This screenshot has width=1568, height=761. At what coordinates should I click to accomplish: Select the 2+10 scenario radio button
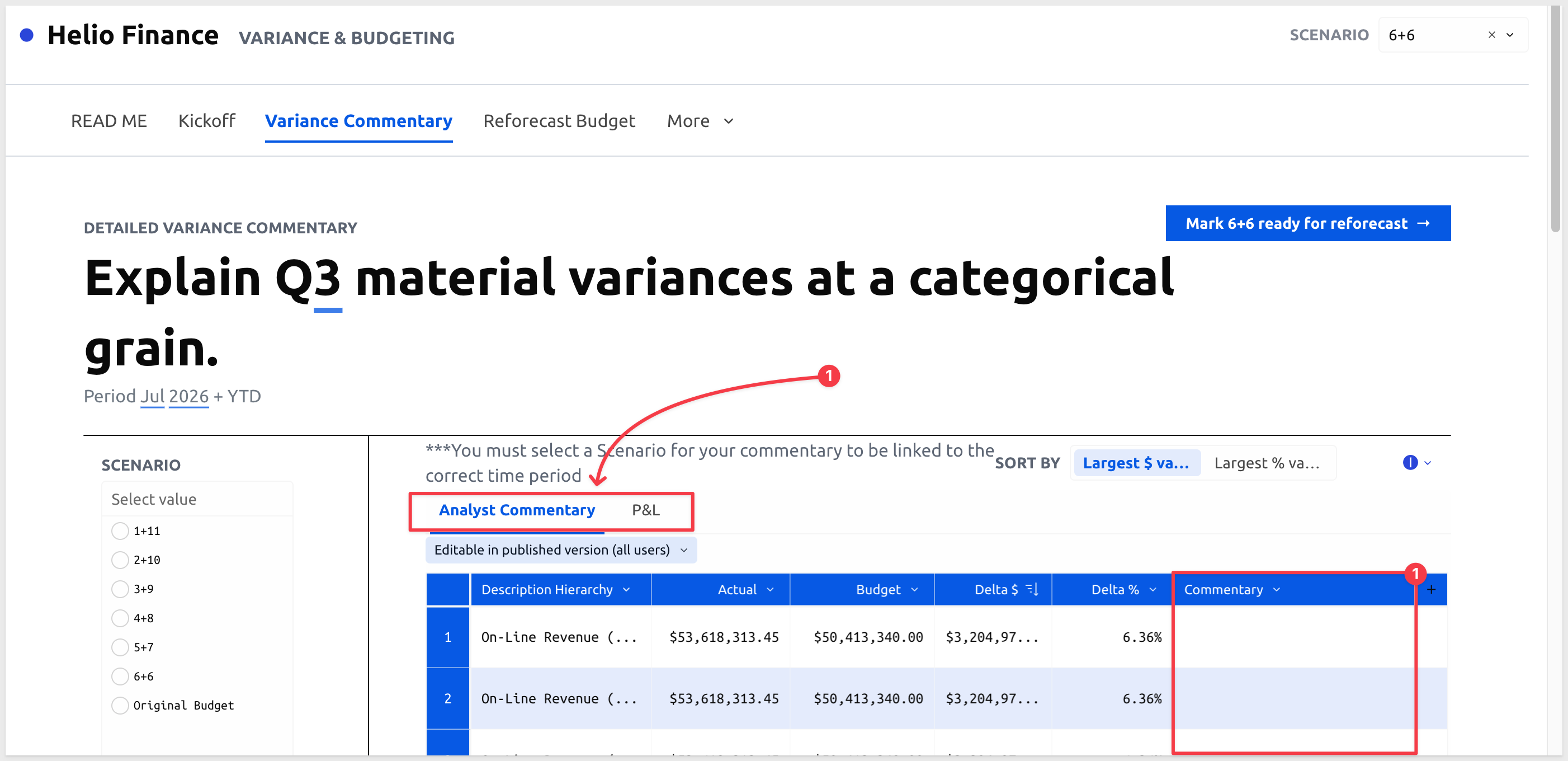[x=120, y=560]
